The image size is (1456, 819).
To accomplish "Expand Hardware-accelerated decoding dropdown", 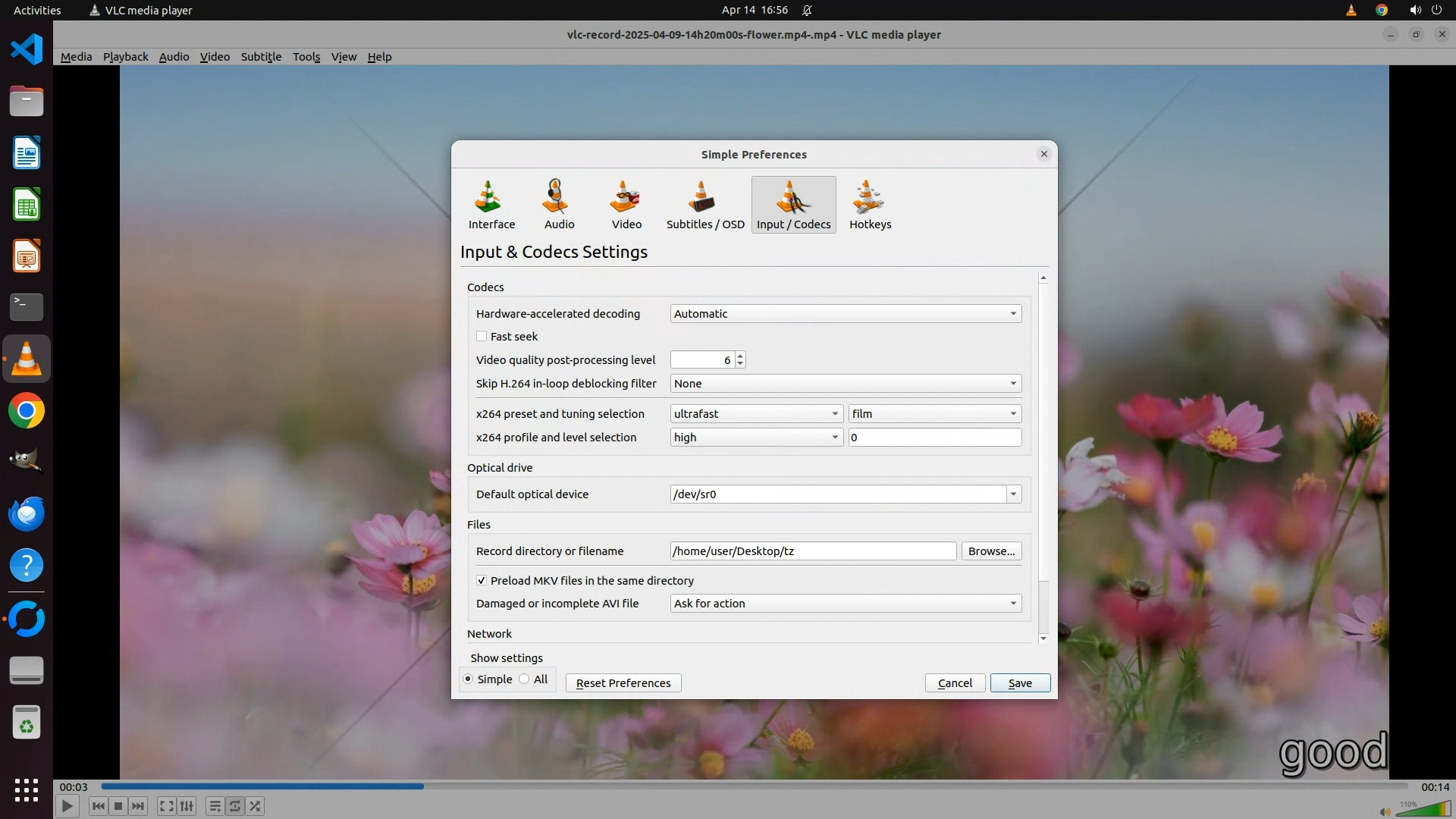I will [x=845, y=313].
